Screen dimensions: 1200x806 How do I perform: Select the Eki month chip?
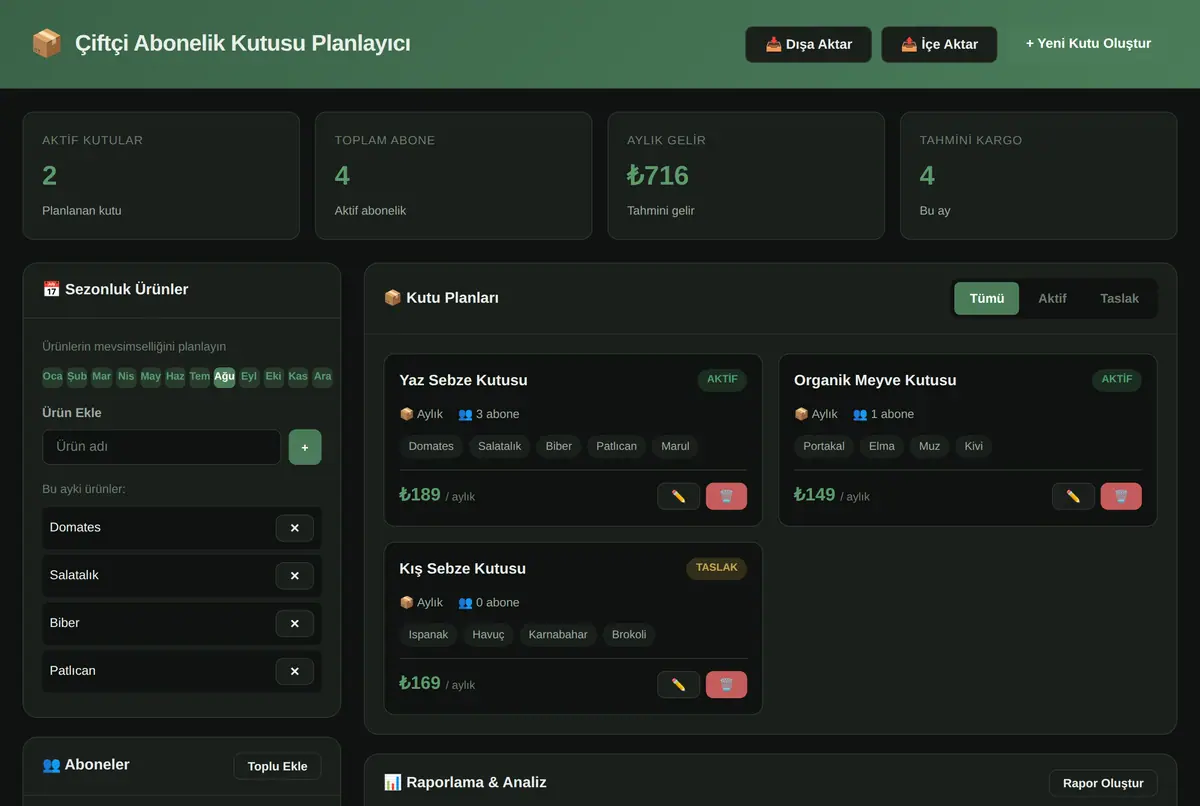click(273, 377)
